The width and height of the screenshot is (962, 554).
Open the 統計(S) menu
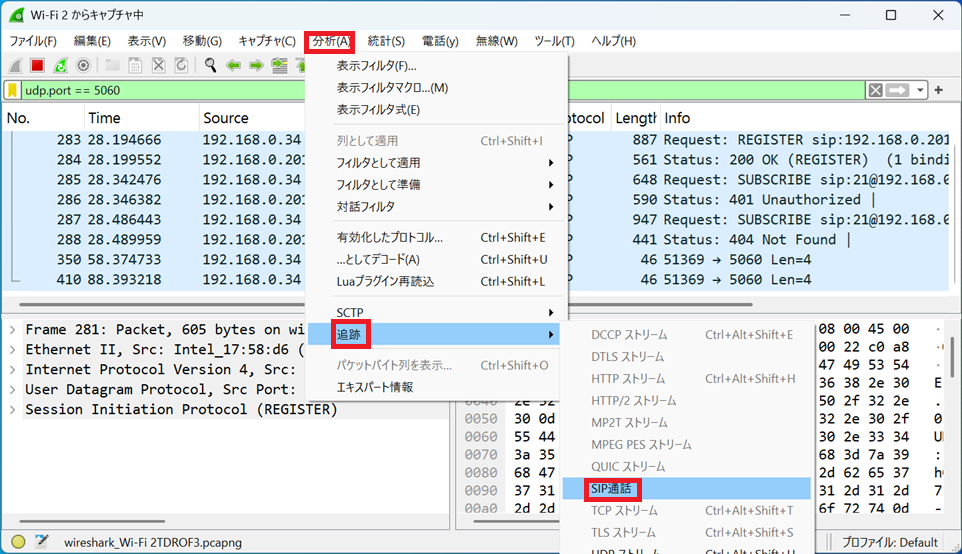pyautogui.click(x=385, y=41)
